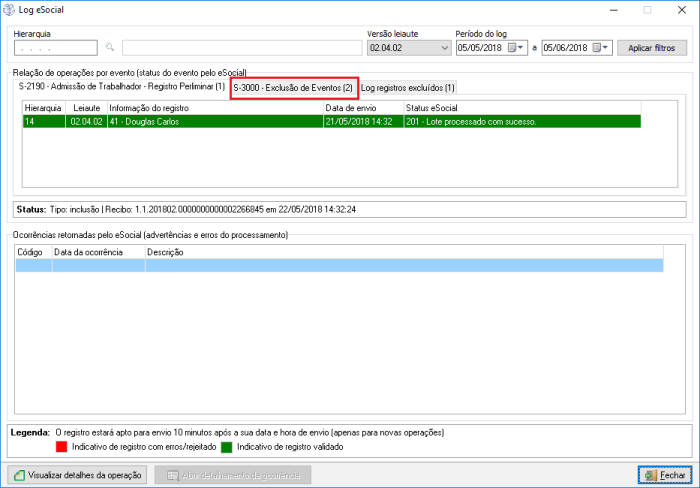Image resolution: width=700 pixels, height=488 pixels.
Task: Switch to S-2190 Admissão de Trabalhador tab
Action: tap(122, 87)
